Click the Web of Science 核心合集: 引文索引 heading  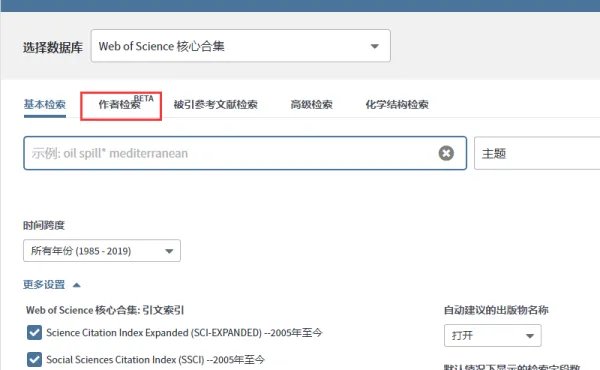[x=105, y=310]
